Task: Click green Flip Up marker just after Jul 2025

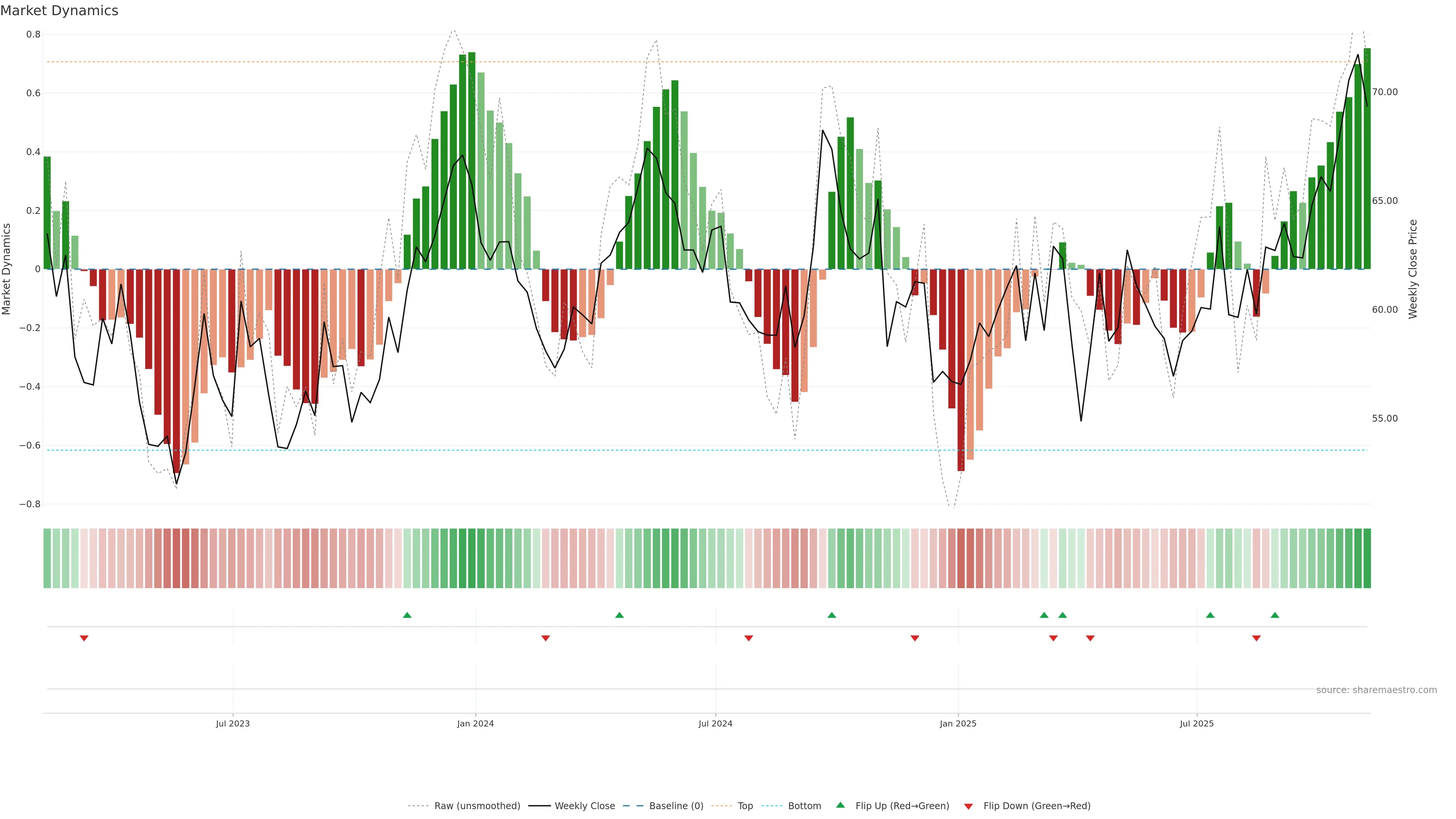Action: [1210, 615]
